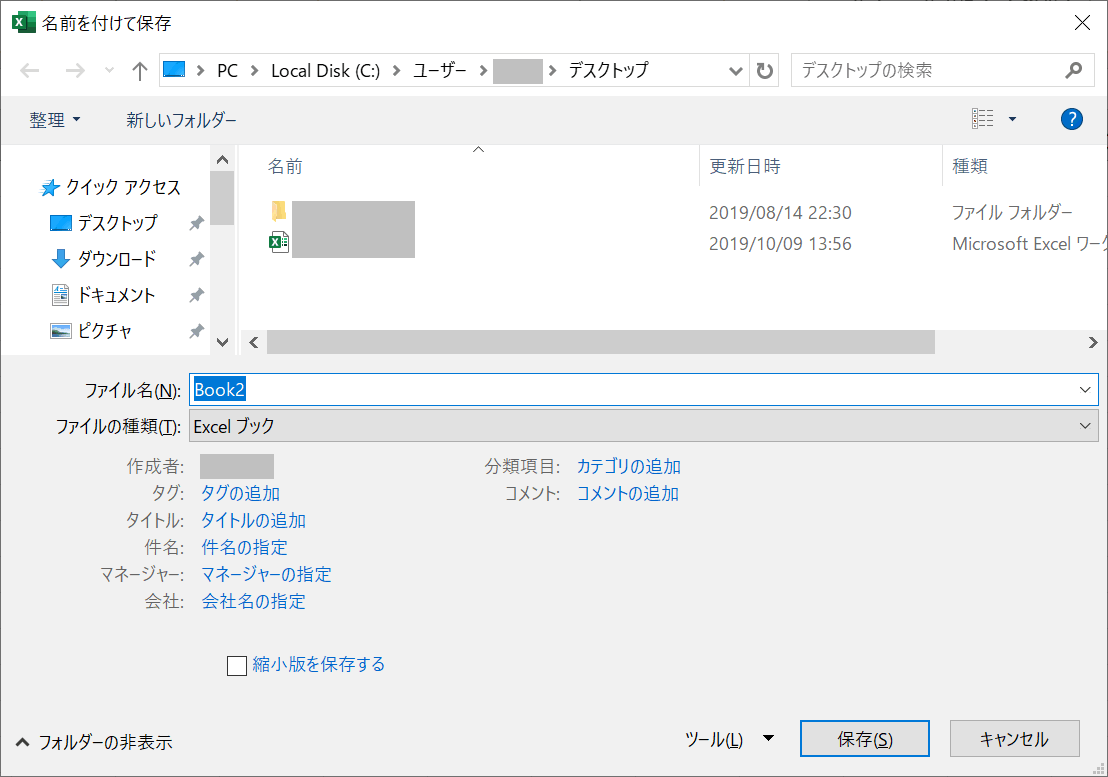Viewport: 1108px width, 777px height.
Task: Select the Excel workbook icon in the file list
Action: [x=279, y=243]
